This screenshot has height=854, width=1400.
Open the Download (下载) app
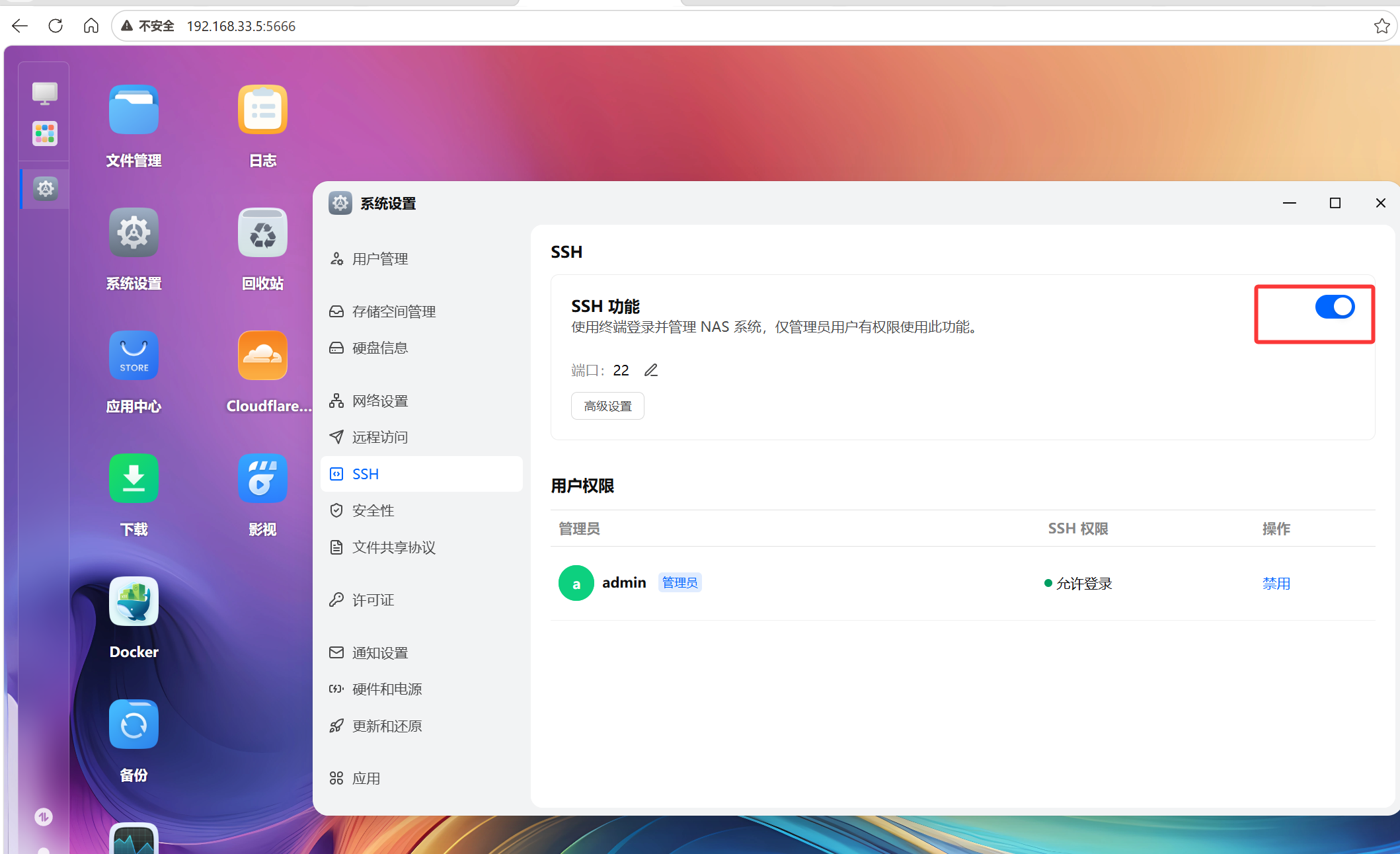click(x=134, y=479)
